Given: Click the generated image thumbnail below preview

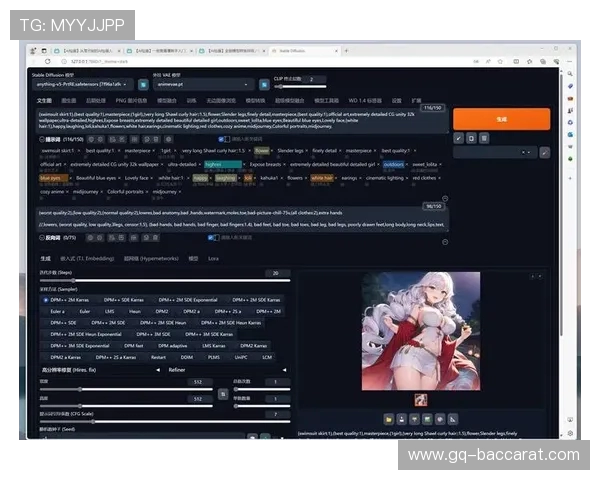Looking at the screenshot, I should (x=420, y=399).
